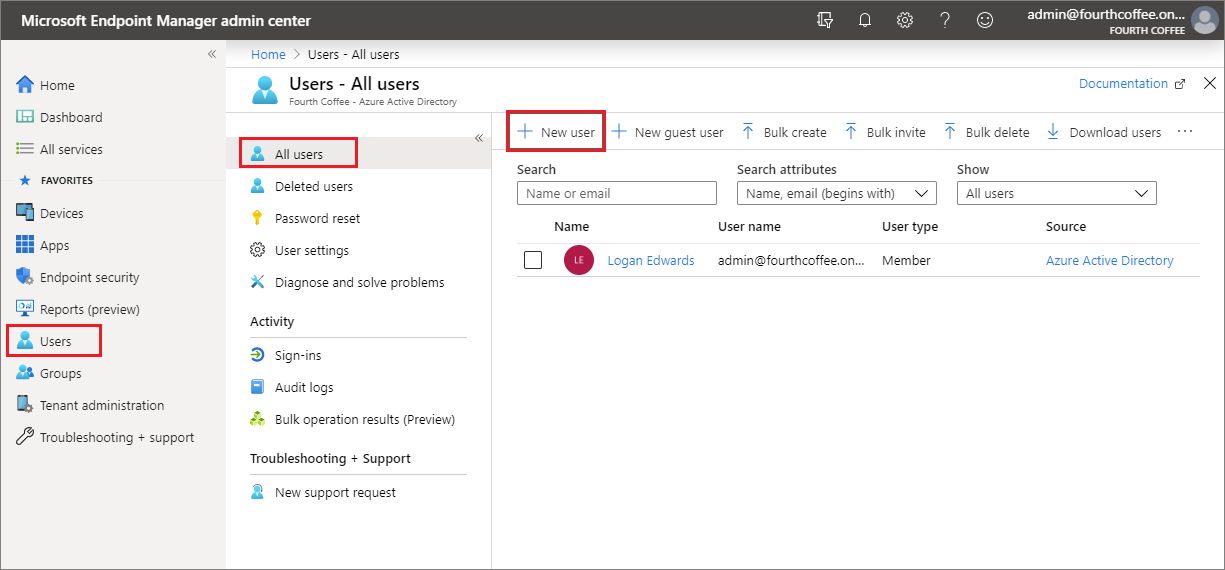Open New support request menu item
The image size is (1225, 570).
coord(335,492)
